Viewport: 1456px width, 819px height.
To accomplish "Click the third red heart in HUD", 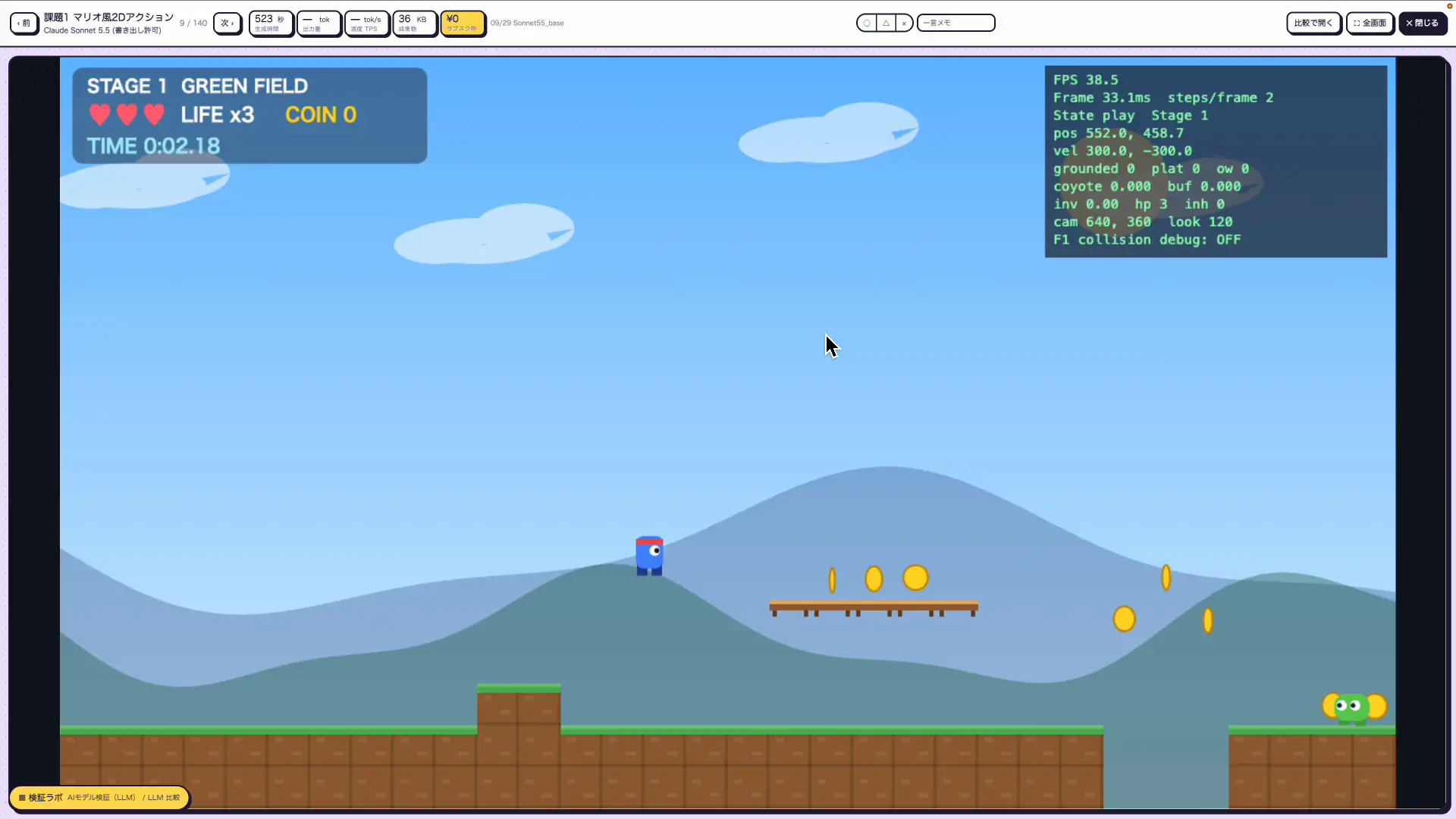I will click(x=154, y=115).
